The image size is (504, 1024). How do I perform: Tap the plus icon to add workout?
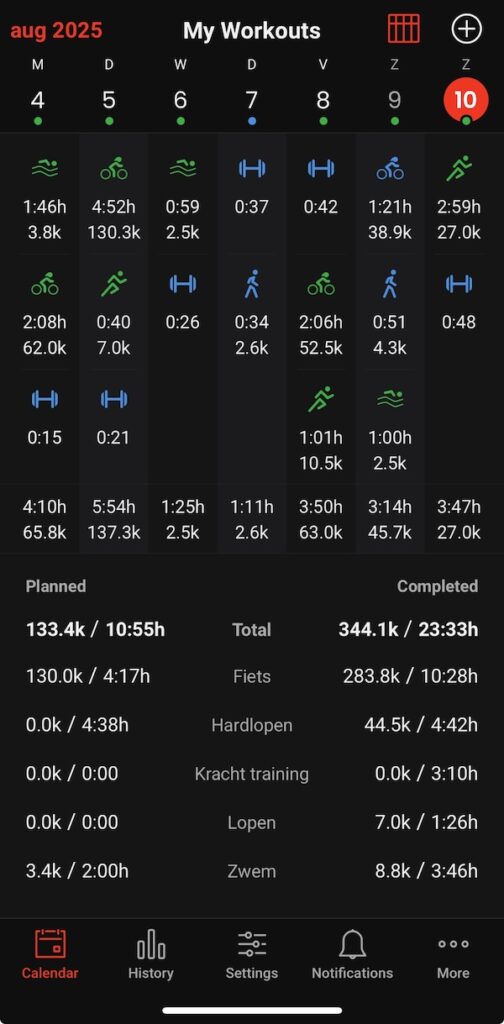point(466,29)
